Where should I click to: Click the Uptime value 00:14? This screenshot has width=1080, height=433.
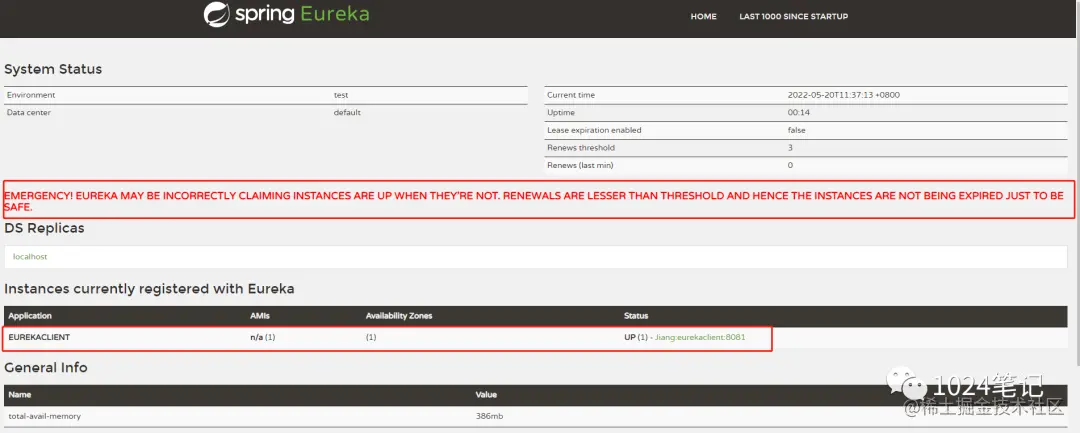click(798, 112)
